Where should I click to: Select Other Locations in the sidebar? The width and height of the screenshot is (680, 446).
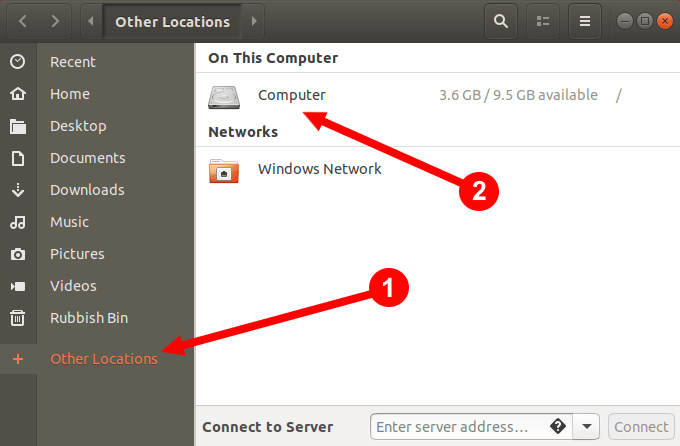[104, 359]
